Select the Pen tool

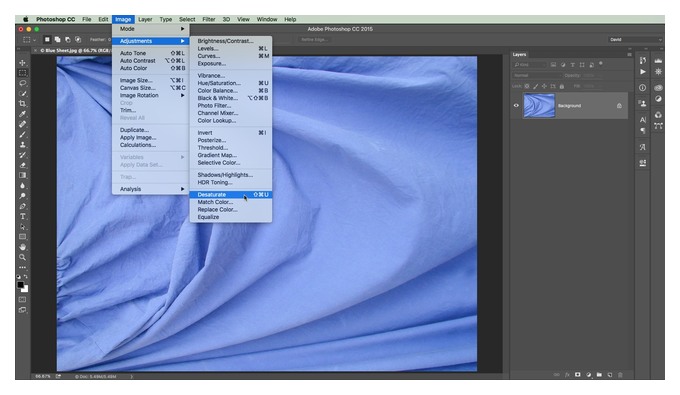23,206
